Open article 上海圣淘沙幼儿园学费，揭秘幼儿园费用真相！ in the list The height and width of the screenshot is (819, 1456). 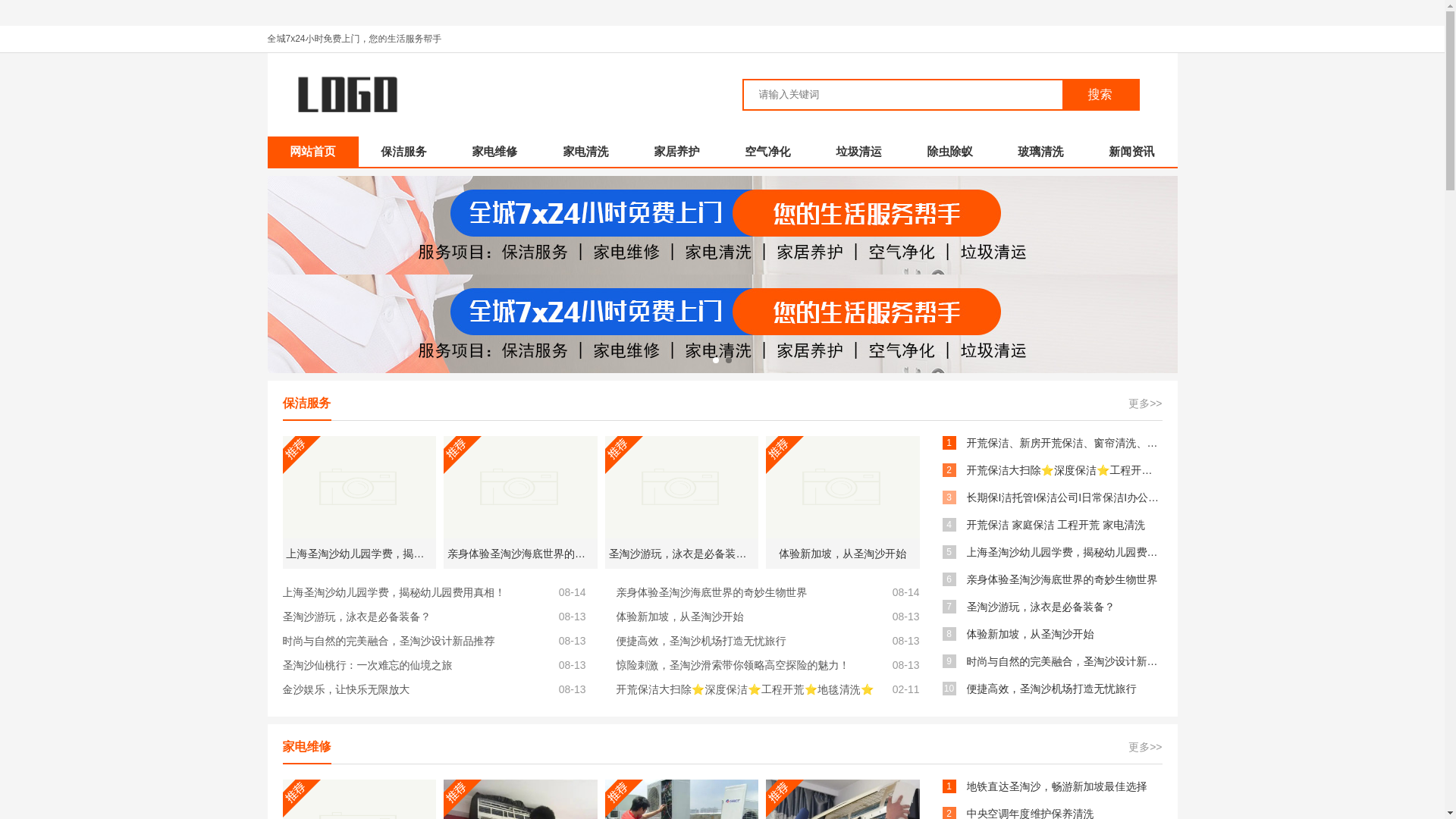click(394, 592)
